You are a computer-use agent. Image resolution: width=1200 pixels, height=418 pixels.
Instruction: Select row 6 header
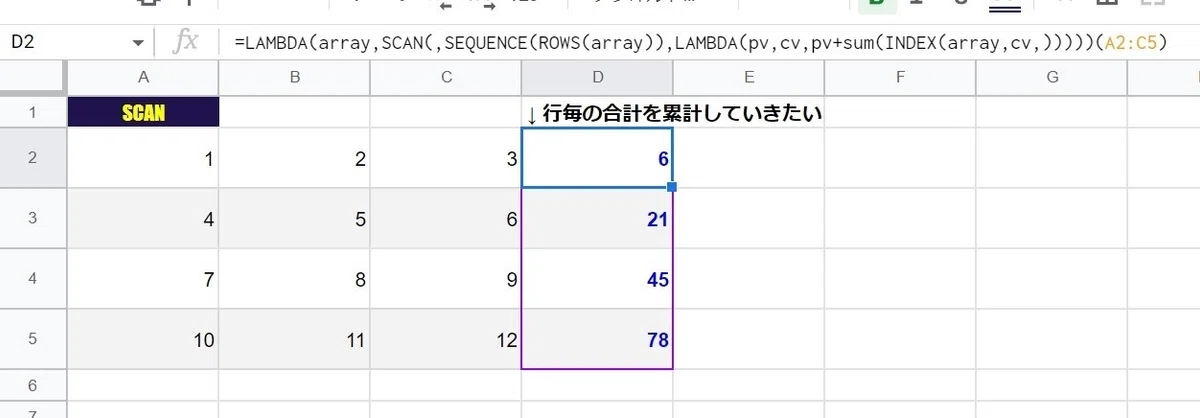[x=33, y=384]
